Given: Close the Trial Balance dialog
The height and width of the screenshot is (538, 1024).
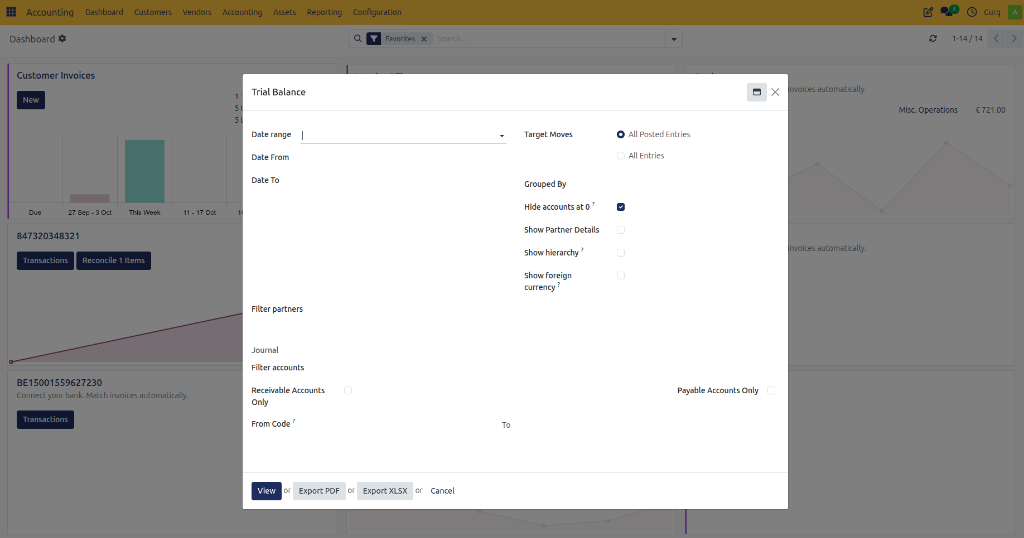Looking at the screenshot, I should (775, 92).
